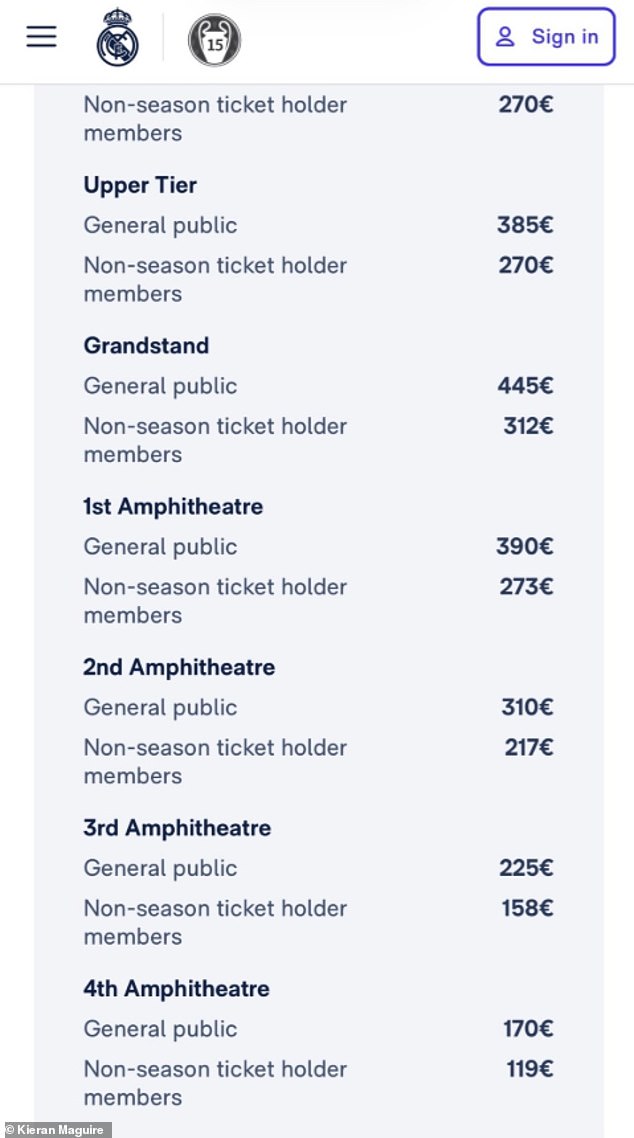Select the Grandstand section heading
This screenshot has height=1138, width=634.
146,346
